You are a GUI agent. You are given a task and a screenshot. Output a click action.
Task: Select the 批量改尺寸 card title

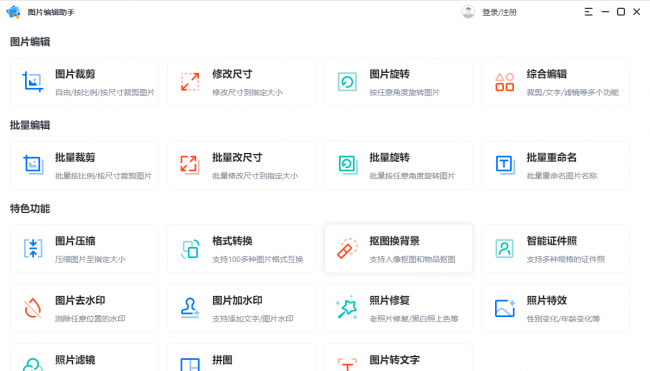pos(237,158)
